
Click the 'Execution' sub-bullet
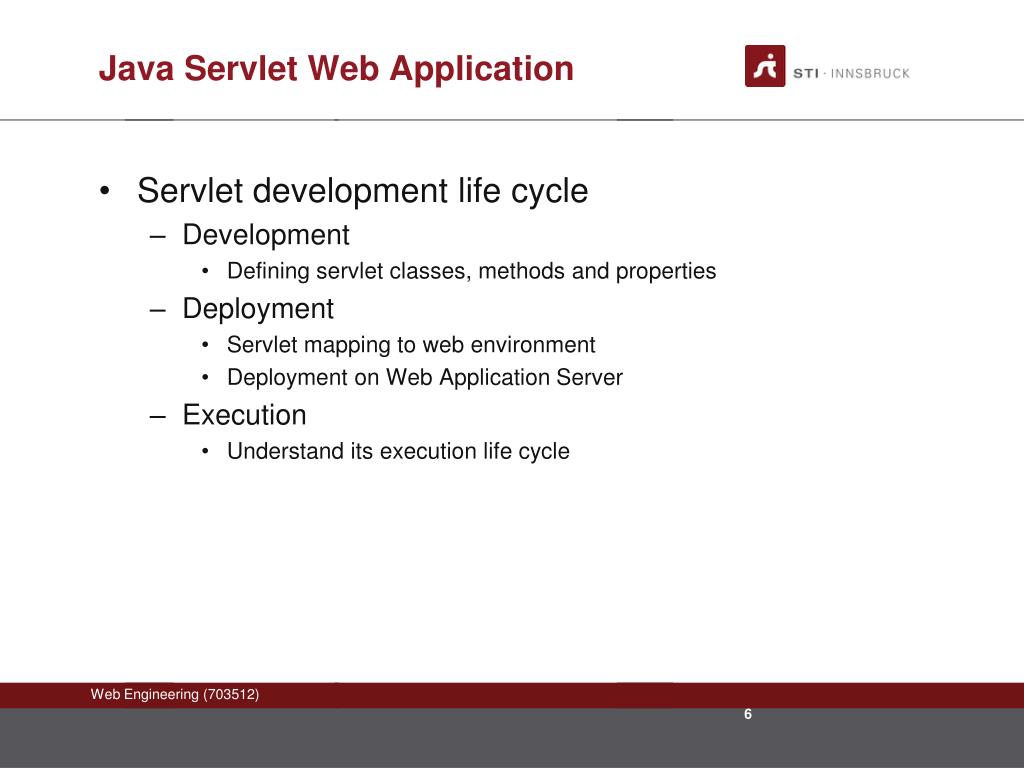[x=244, y=415]
